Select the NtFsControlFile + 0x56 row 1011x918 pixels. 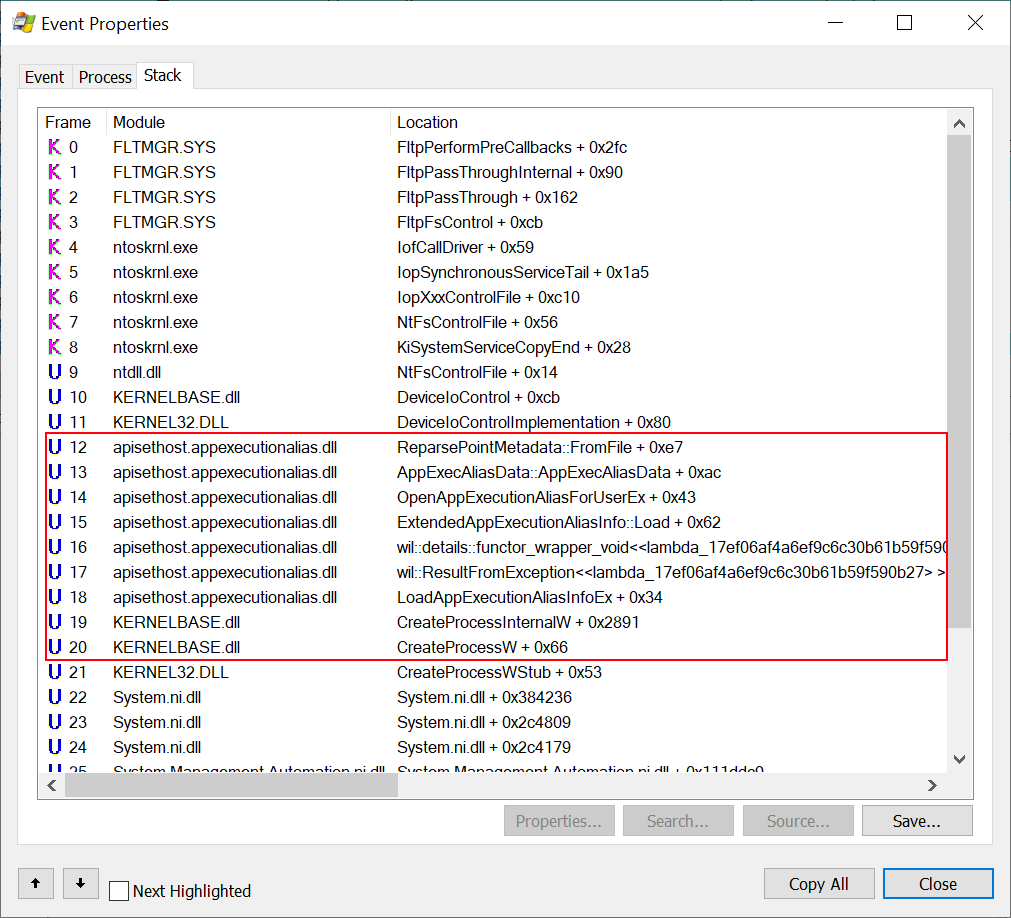[x=493, y=322]
